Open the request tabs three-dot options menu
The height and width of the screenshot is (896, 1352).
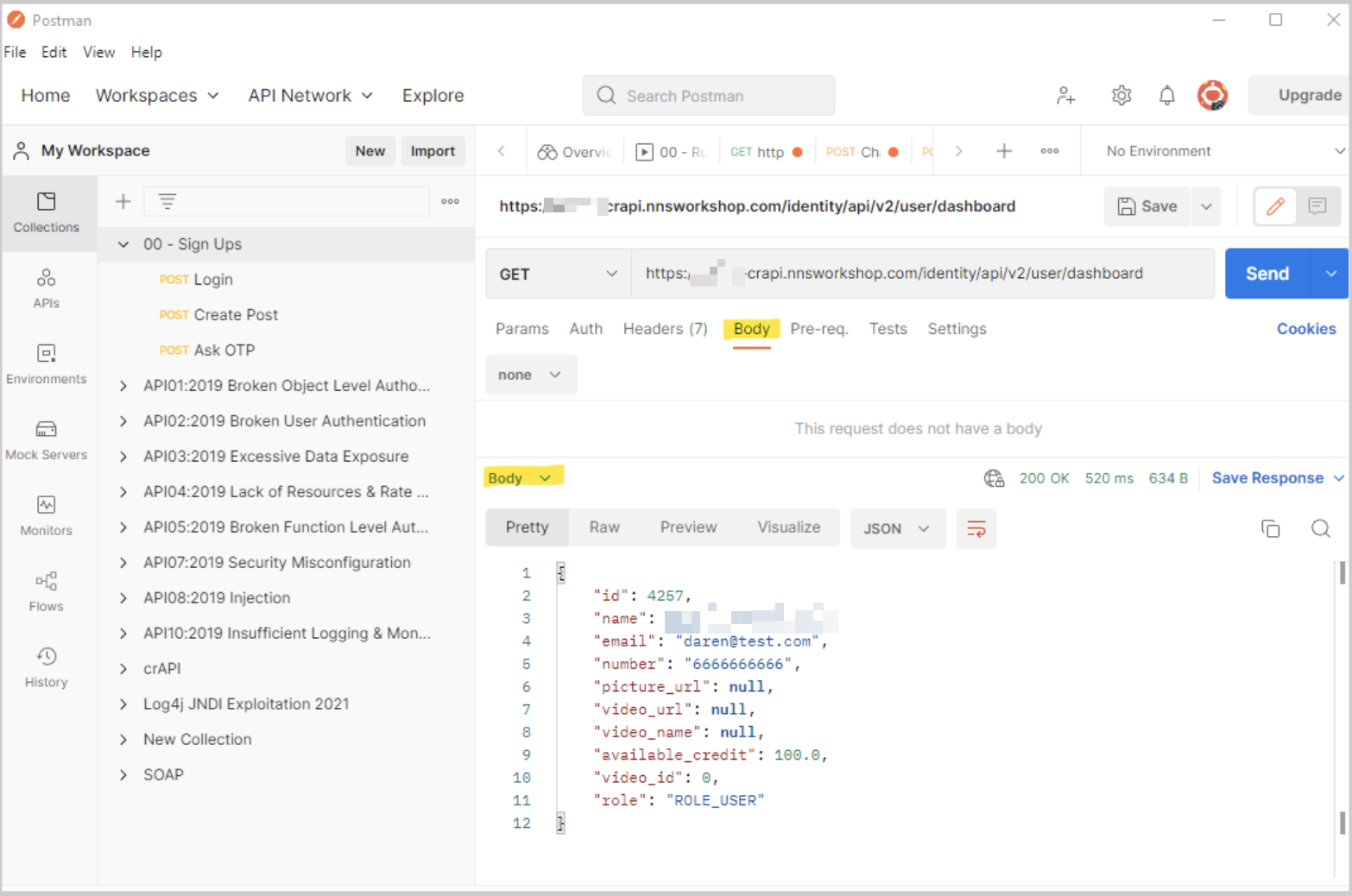(1050, 151)
